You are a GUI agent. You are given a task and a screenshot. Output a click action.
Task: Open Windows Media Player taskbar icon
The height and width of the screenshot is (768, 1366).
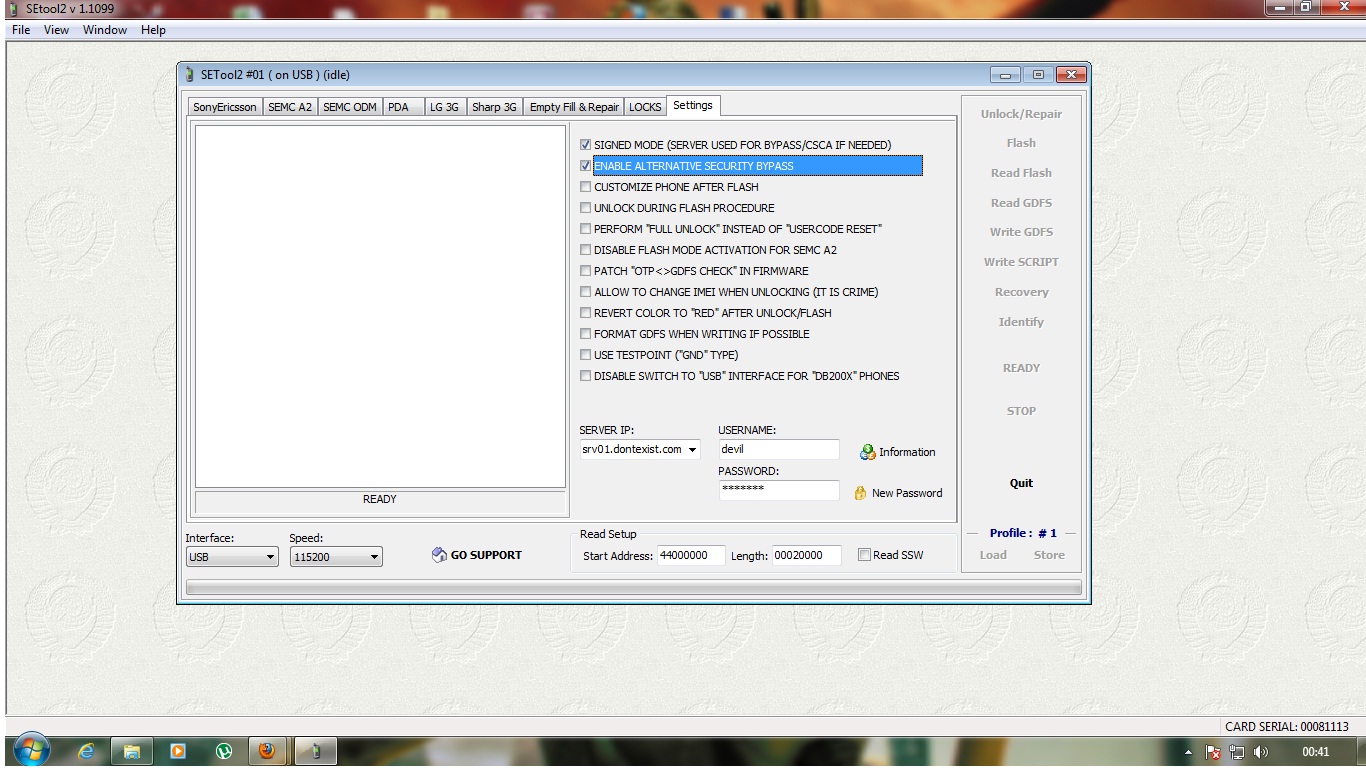pyautogui.click(x=178, y=751)
